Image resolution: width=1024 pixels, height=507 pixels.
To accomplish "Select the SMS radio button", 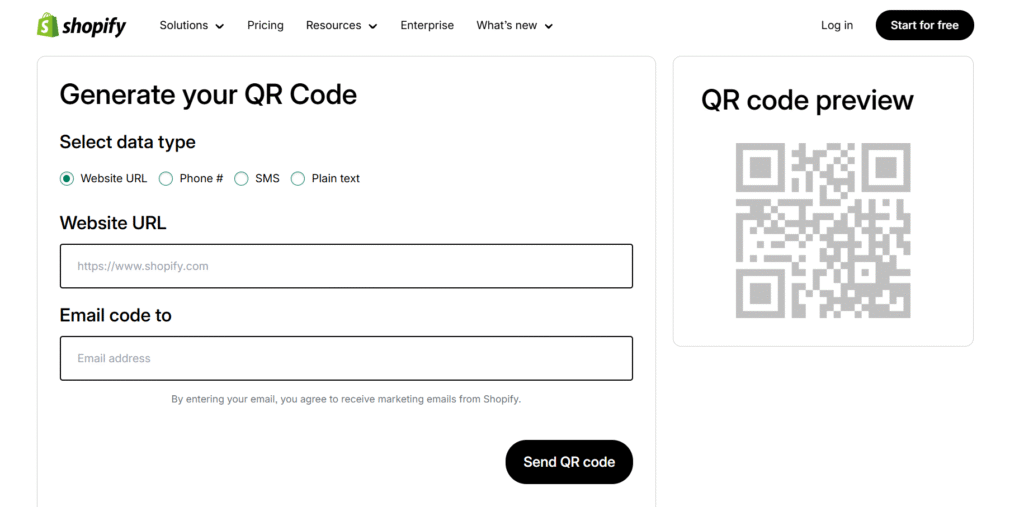I will click(x=242, y=178).
